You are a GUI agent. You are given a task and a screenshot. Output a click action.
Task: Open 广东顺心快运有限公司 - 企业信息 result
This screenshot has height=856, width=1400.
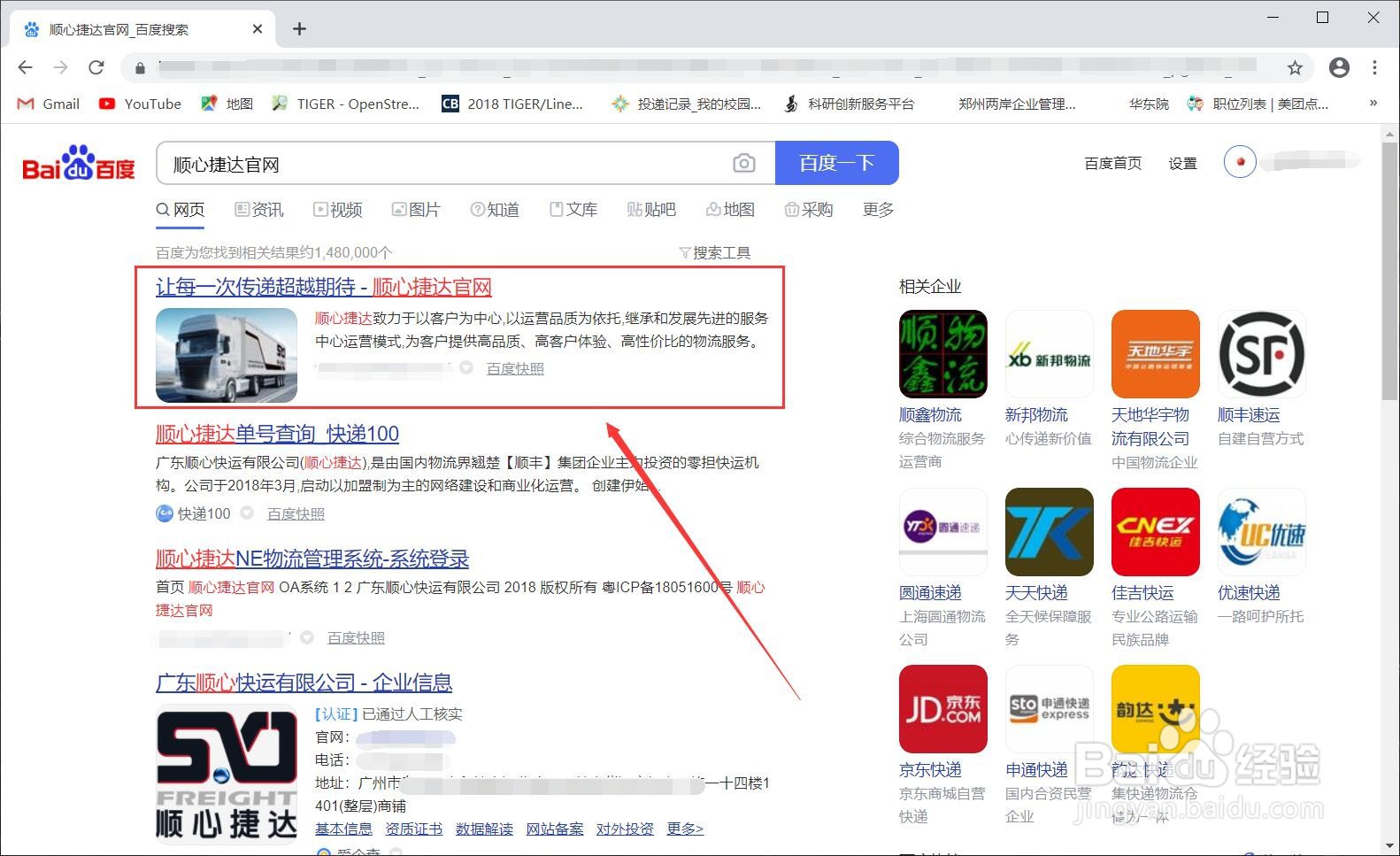point(304,682)
